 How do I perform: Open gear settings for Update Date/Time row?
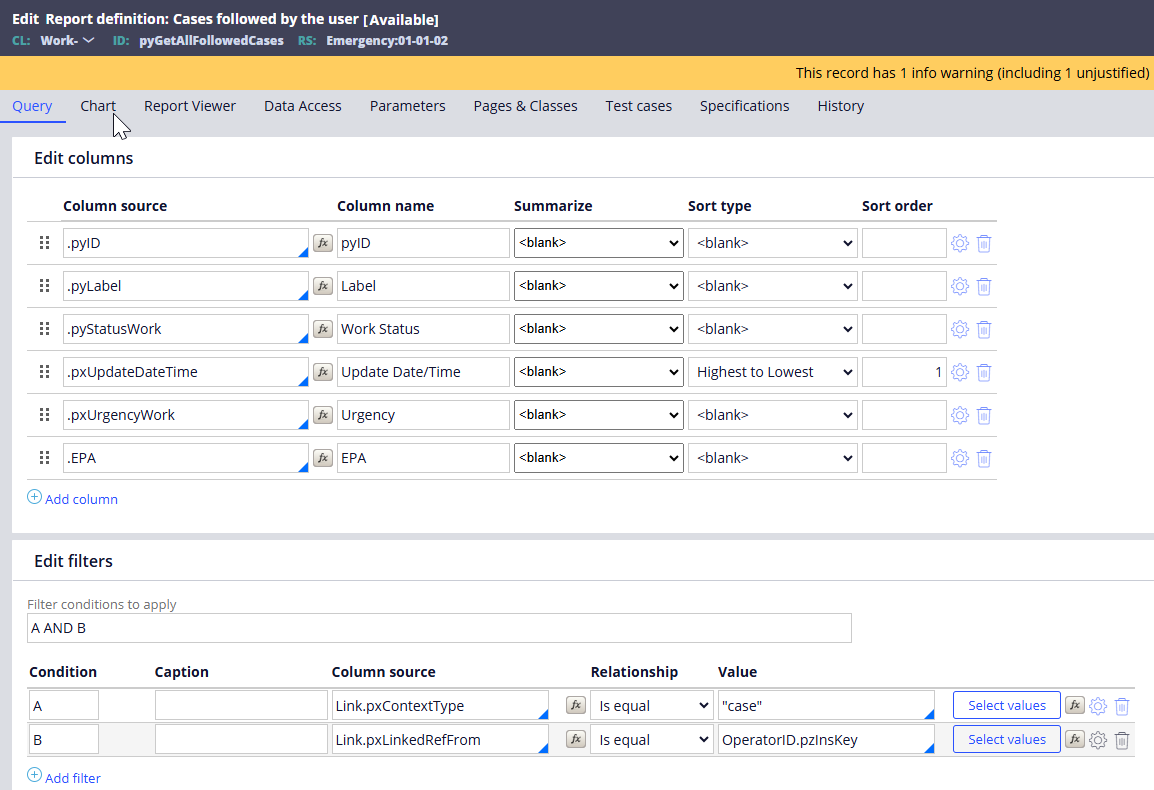(960, 372)
